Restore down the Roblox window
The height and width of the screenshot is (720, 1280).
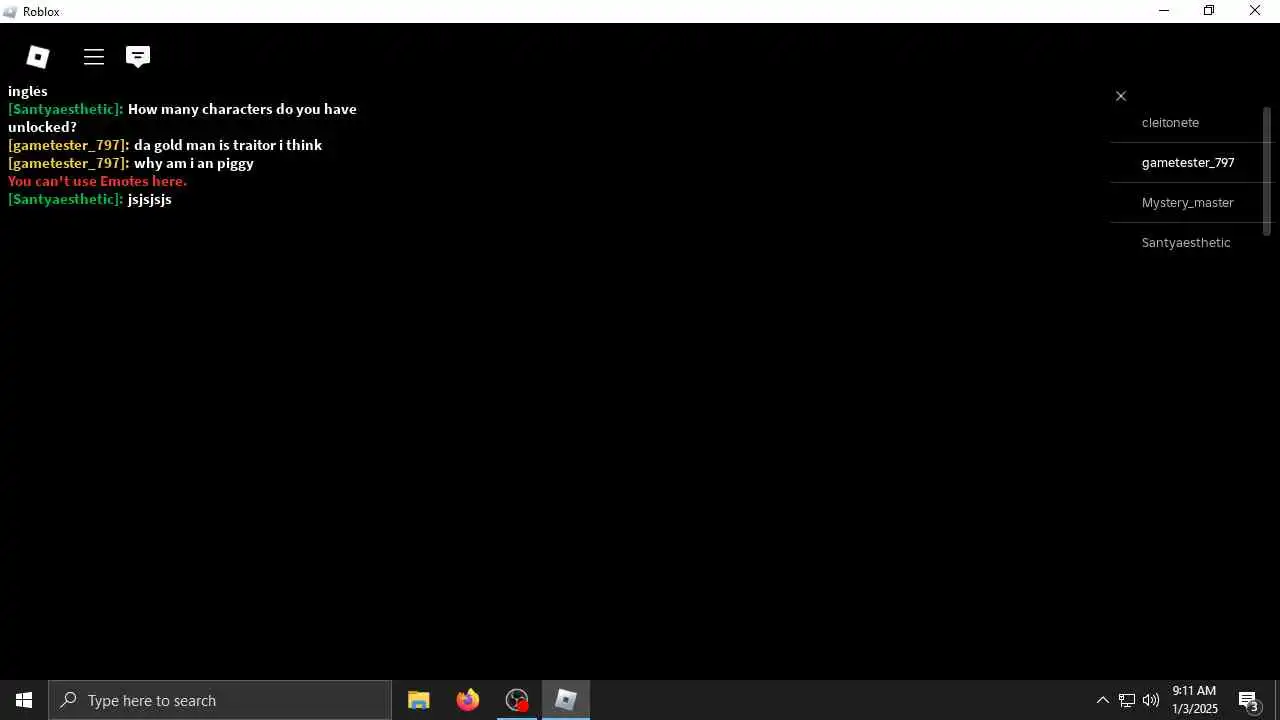pyautogui.click(x=1209, y=11)
